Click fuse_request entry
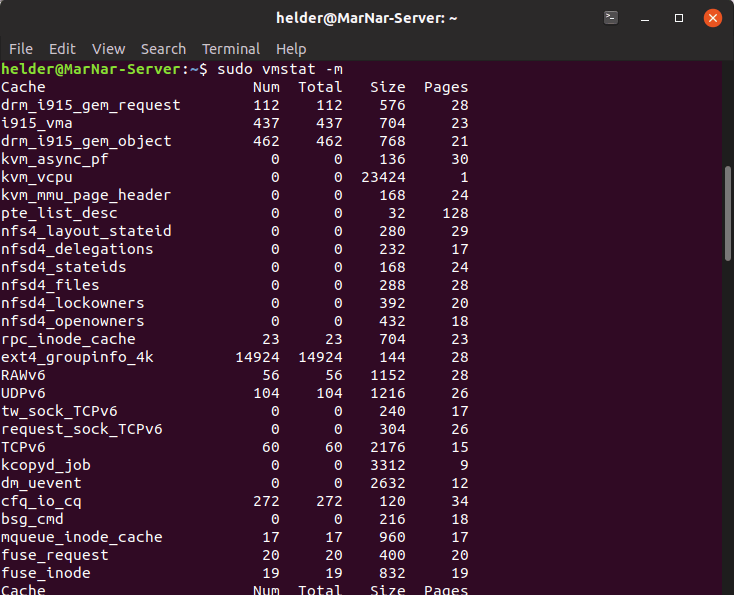Image resolution: width=734 pixels, height=595 pixels. click(55, 555)
